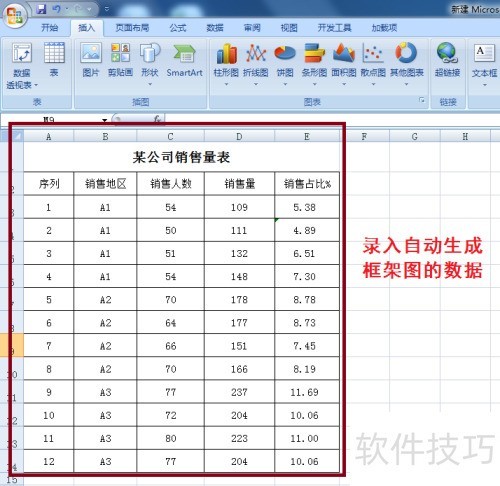Select the title cell 某公司销售量表
This screenshot has width=500, height=486.
point(182,157)
